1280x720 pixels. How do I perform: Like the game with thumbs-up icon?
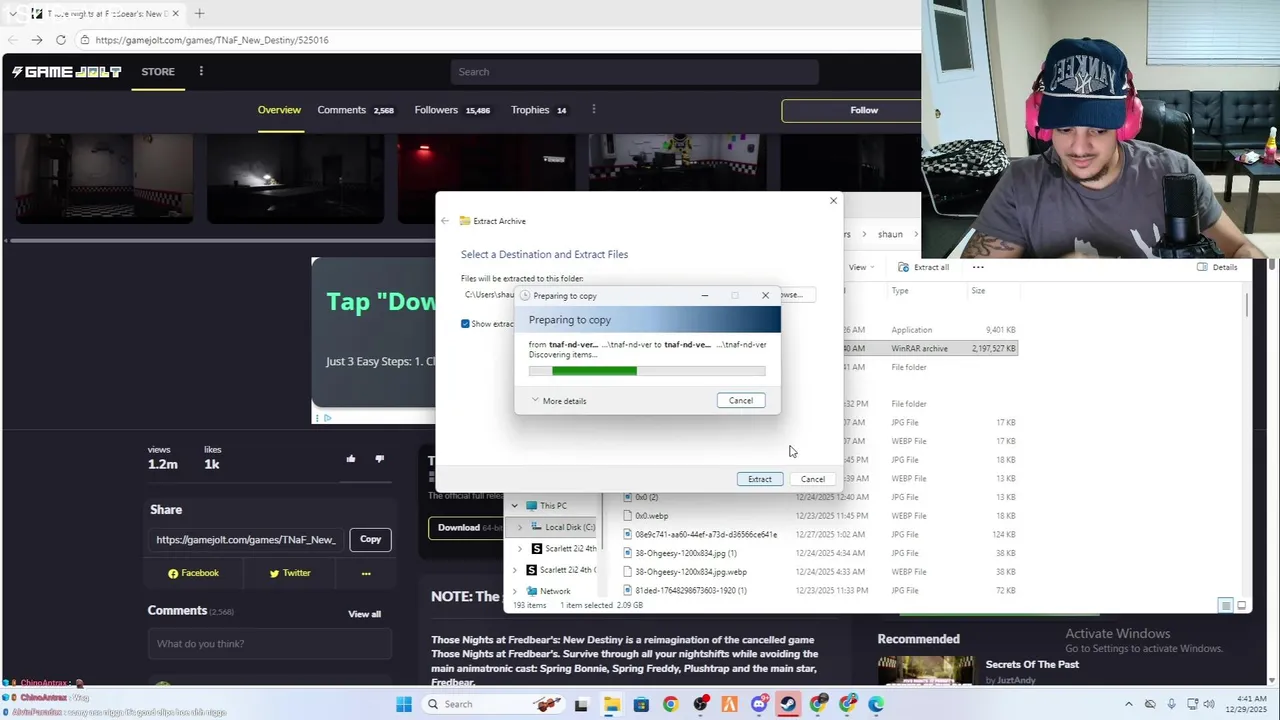[351, 458]
